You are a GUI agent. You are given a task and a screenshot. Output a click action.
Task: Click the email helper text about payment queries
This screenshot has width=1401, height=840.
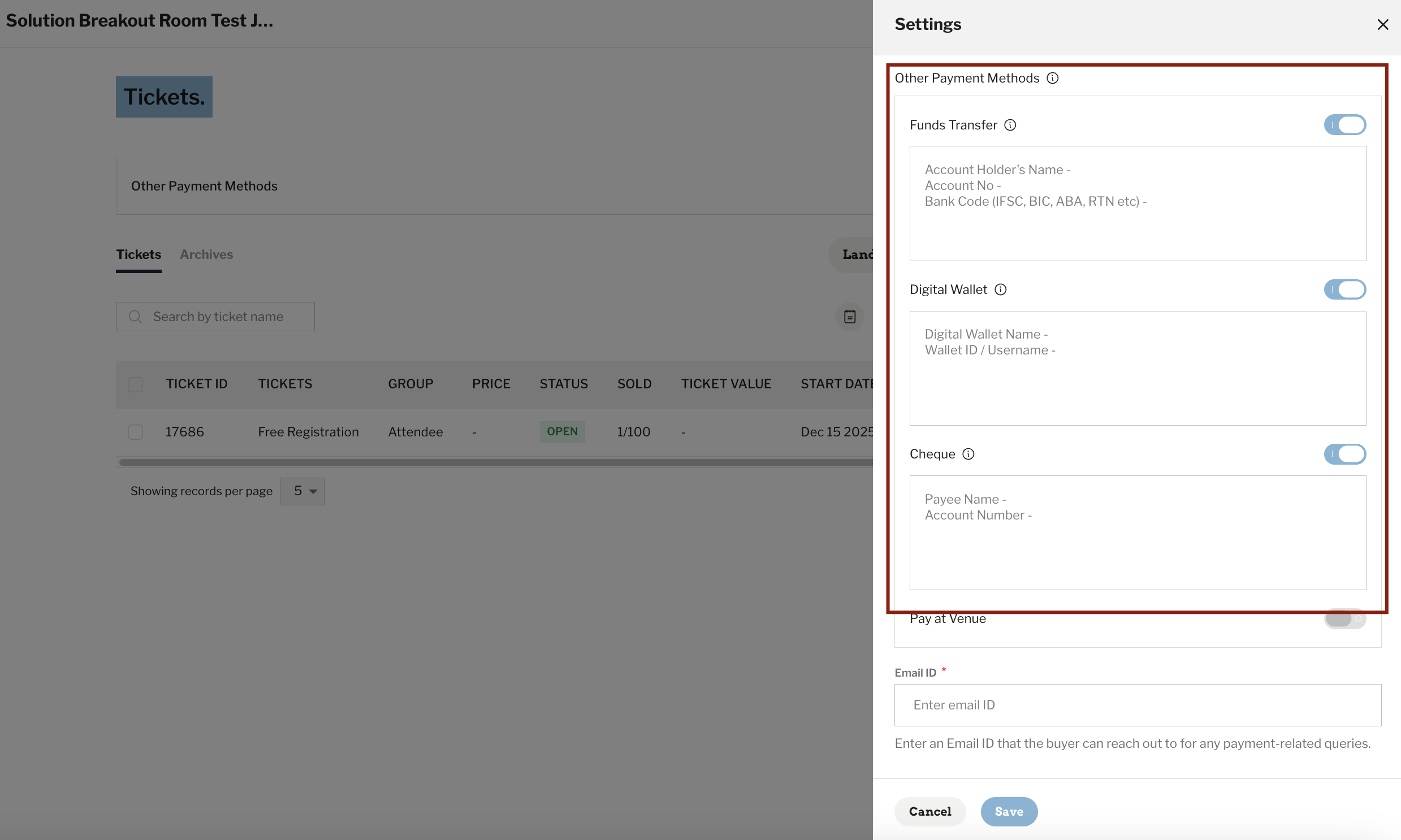(x=1132, y=744)
